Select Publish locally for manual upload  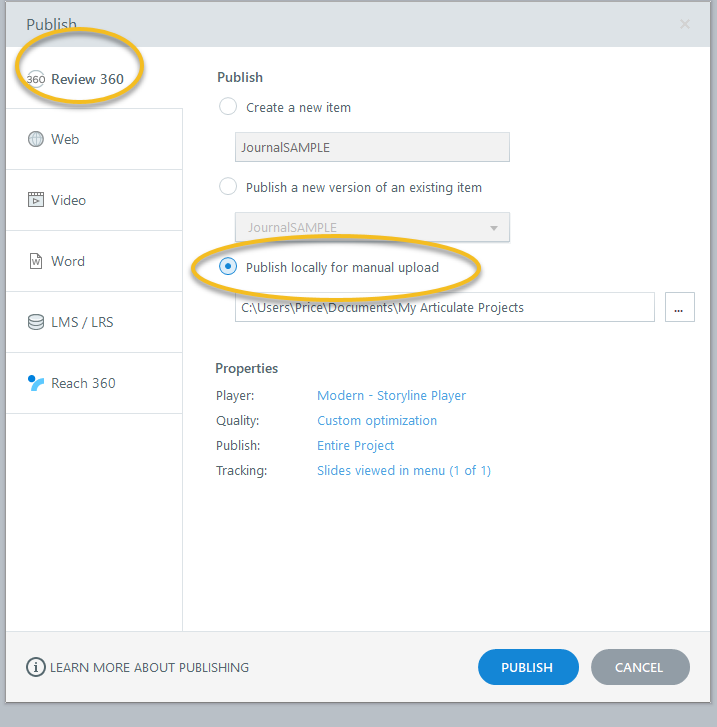228,267
